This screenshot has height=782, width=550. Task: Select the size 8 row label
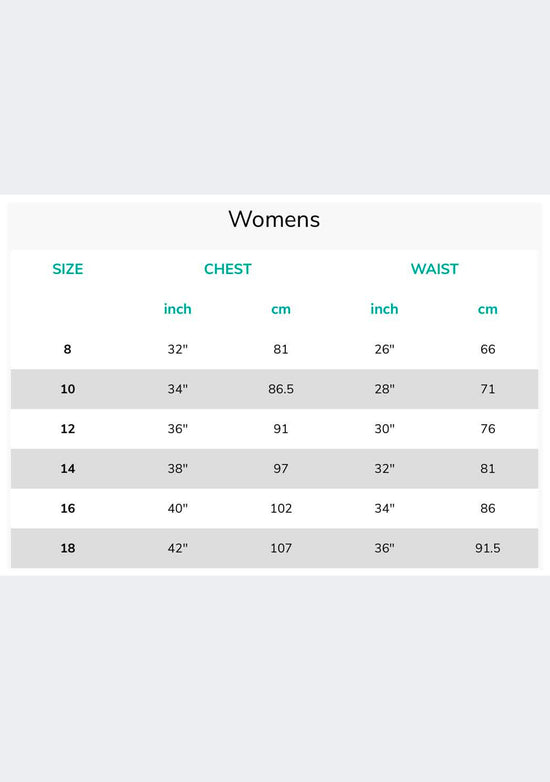tap(67, 349)
